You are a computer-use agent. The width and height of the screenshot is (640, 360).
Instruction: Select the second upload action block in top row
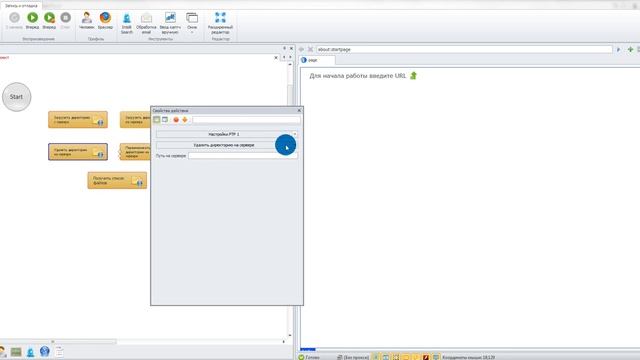135,120
